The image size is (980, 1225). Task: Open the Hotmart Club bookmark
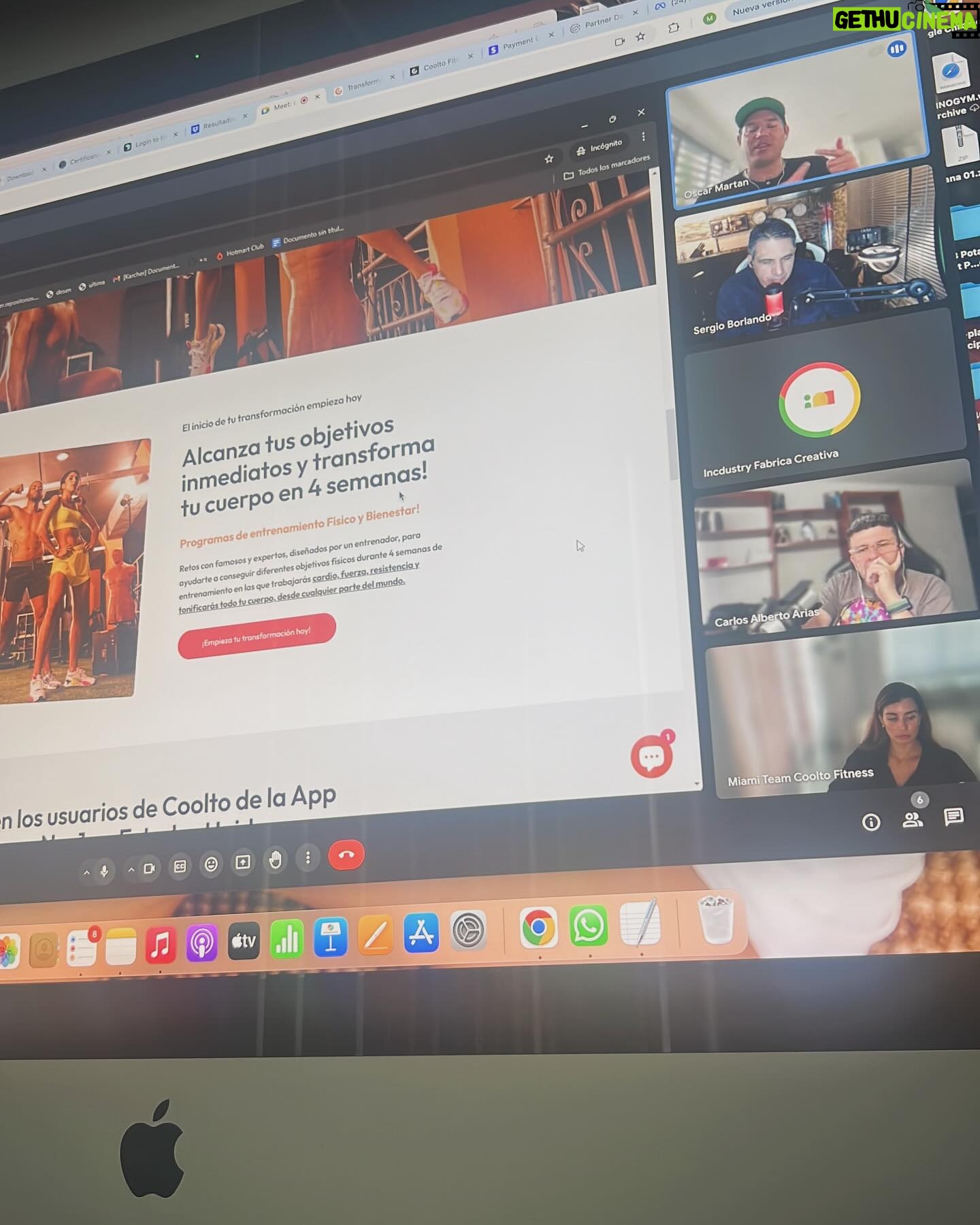point(240,252)
